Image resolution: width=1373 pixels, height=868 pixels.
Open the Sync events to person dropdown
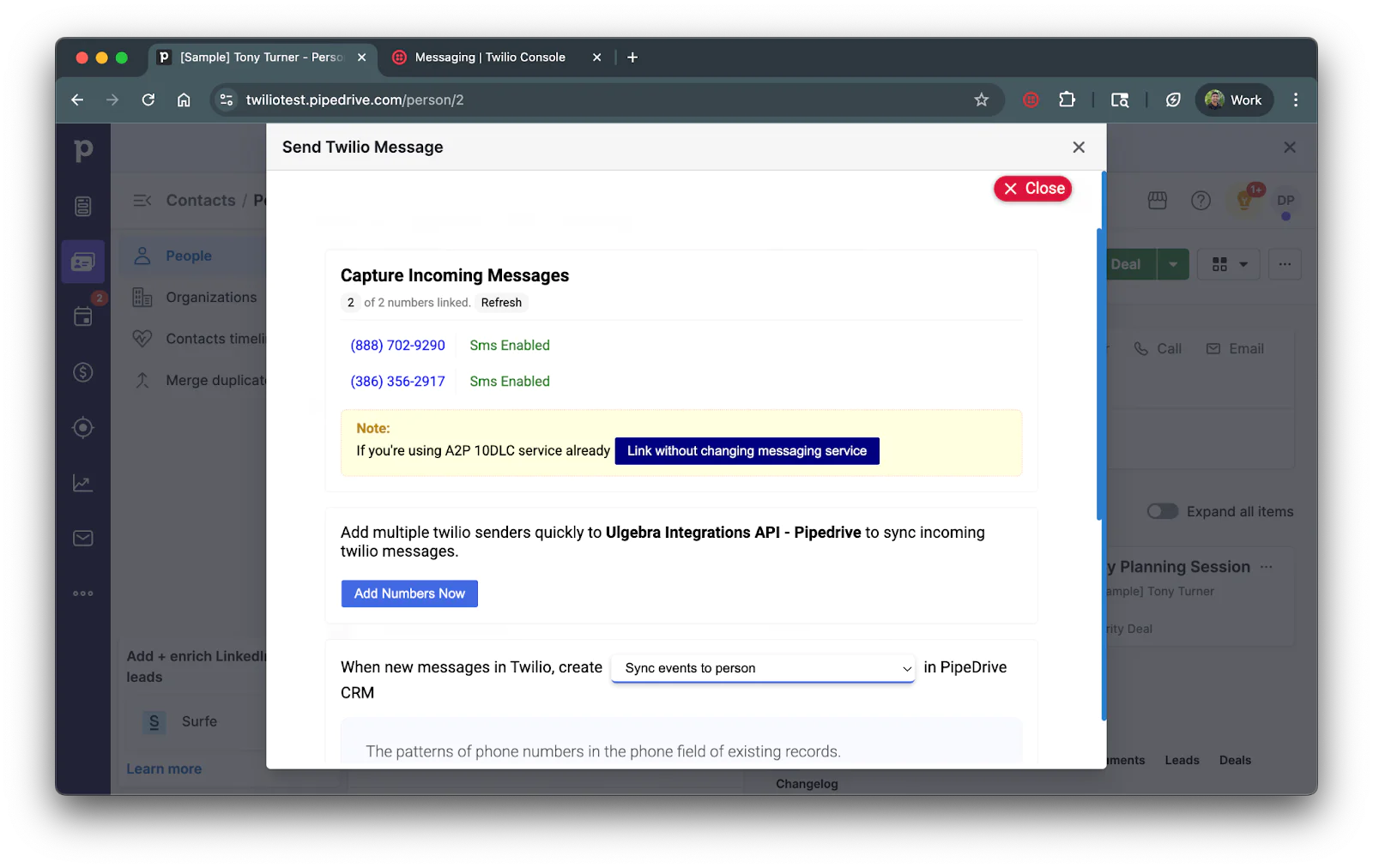click(x=762, y=668)
